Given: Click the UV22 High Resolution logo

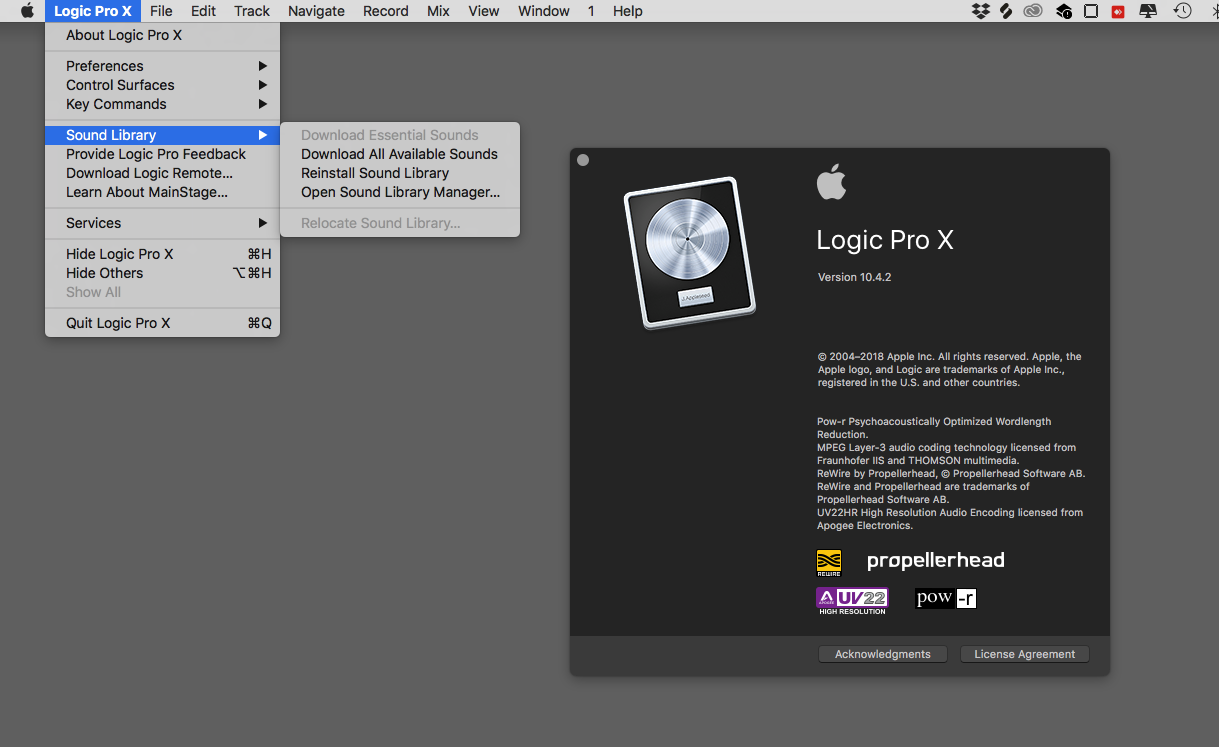Looking at the screenshot, I should 852,601.
